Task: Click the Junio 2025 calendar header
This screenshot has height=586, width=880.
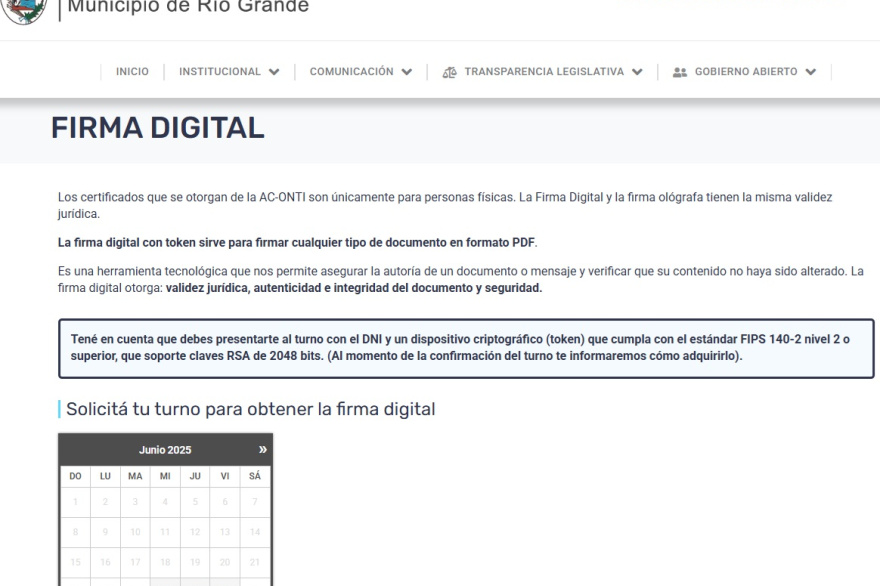Action: [x=165, y=450]
